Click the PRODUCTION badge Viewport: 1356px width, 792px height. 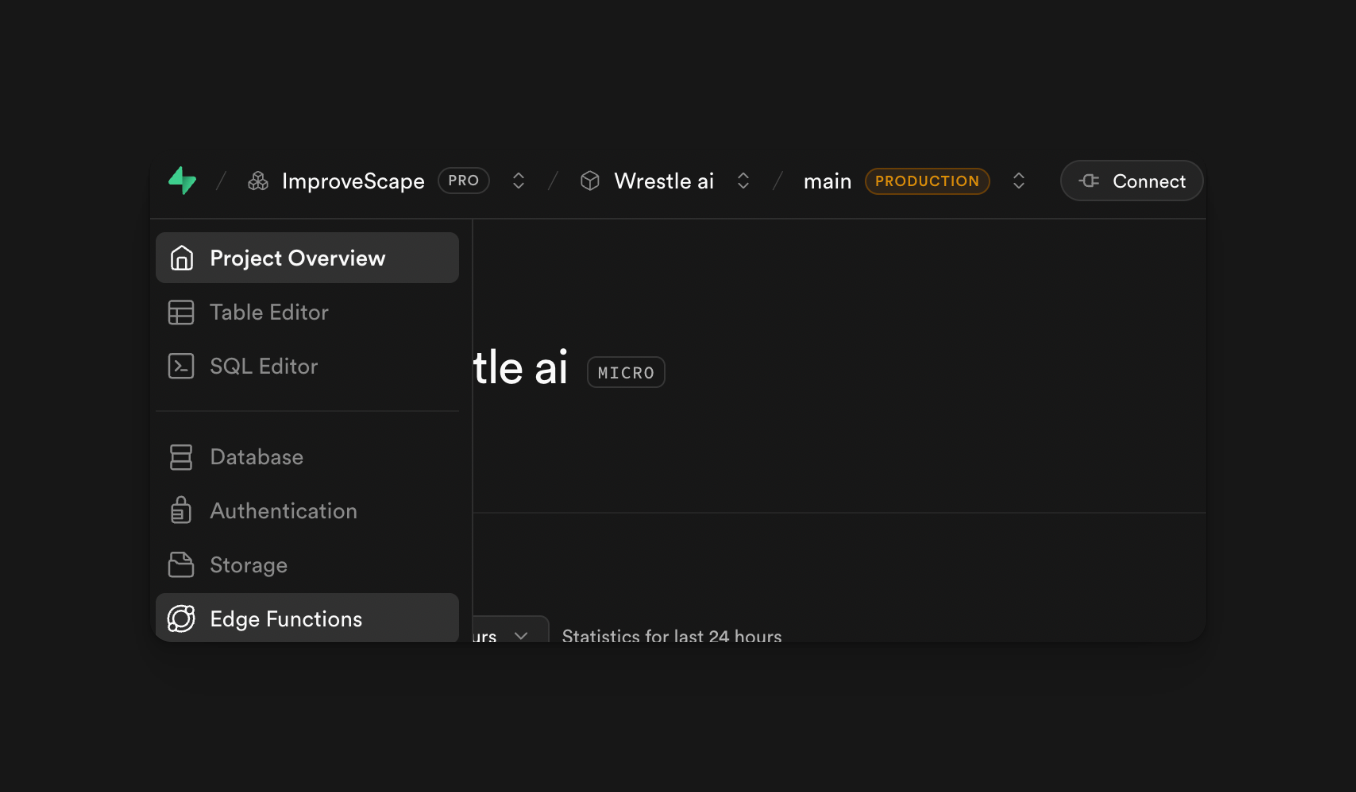pos(927,181)
